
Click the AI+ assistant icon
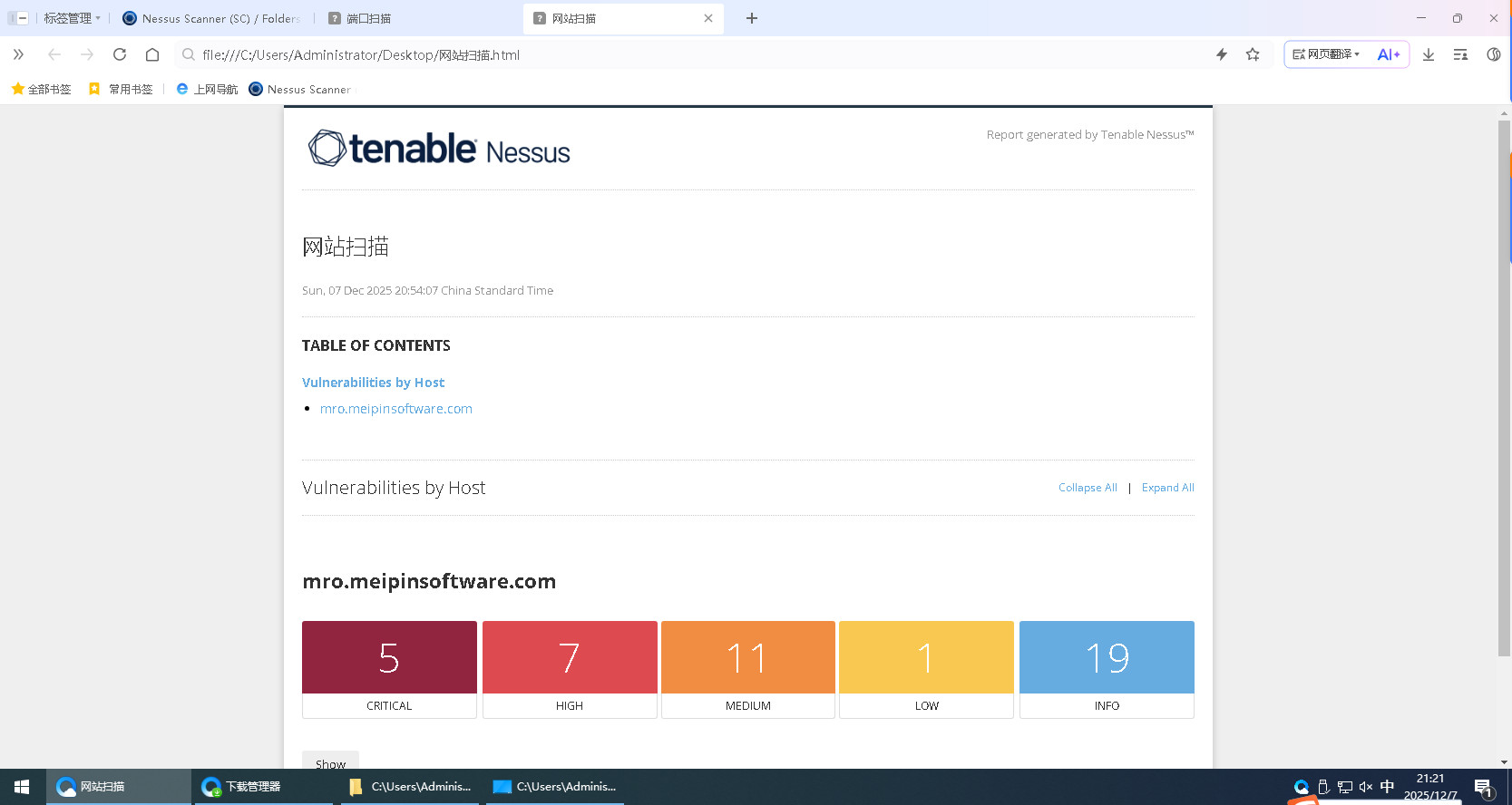(1389, 54)
